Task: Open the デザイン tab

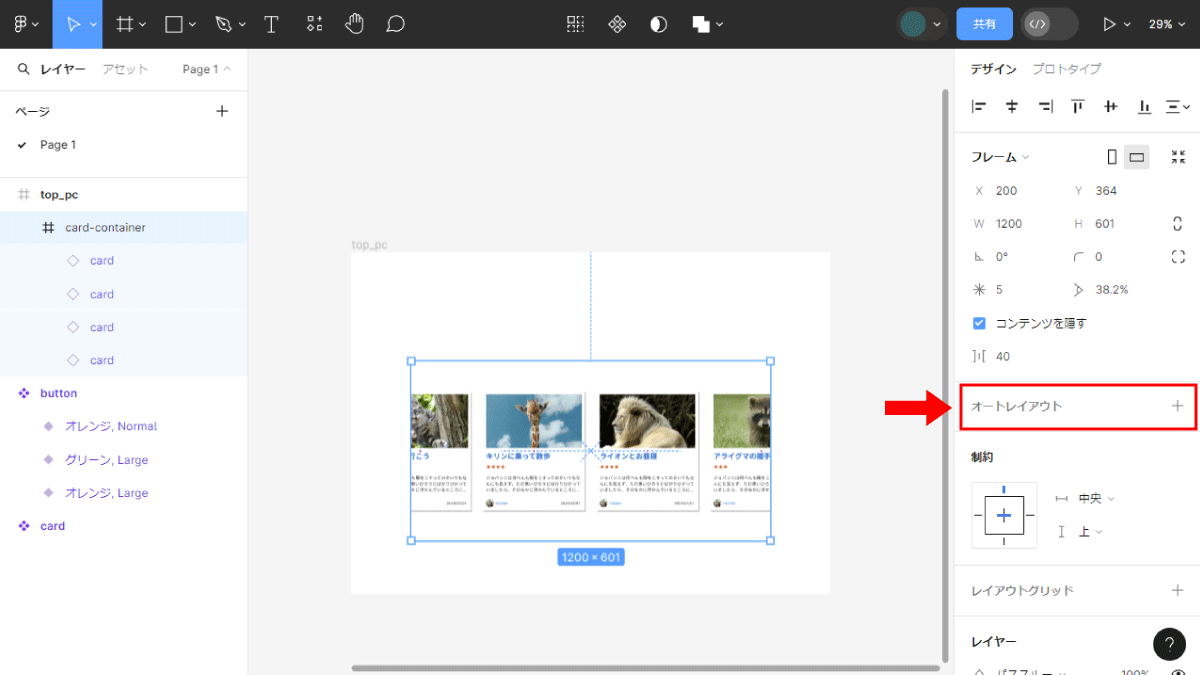Action: pyautogui.click(x=994, y=69)
